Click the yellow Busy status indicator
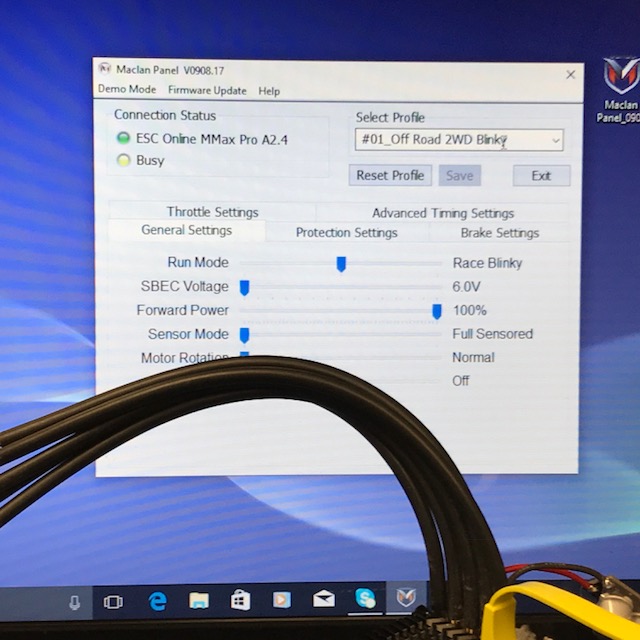 (124, 160)
